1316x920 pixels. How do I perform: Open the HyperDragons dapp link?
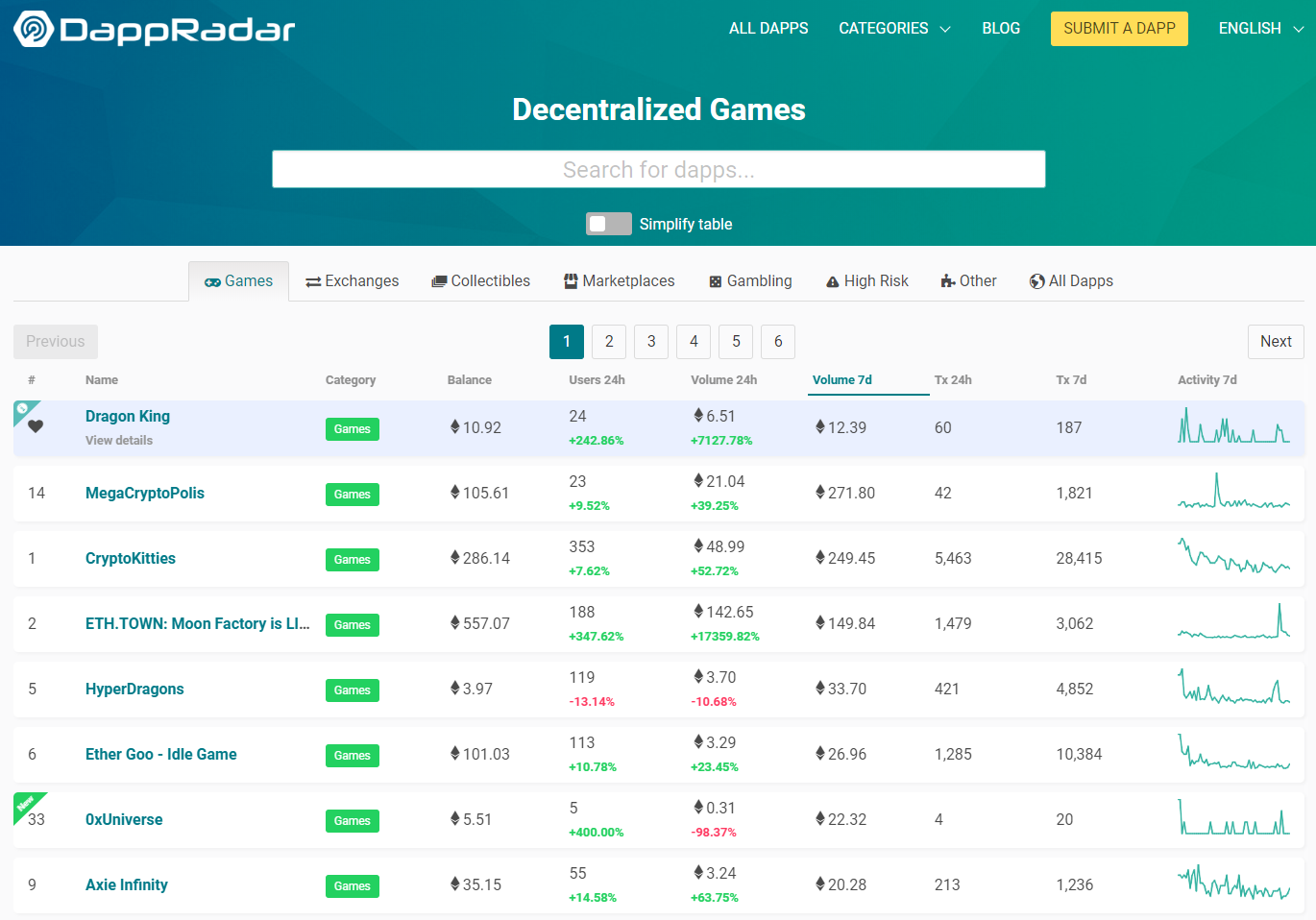click(134, 689)
